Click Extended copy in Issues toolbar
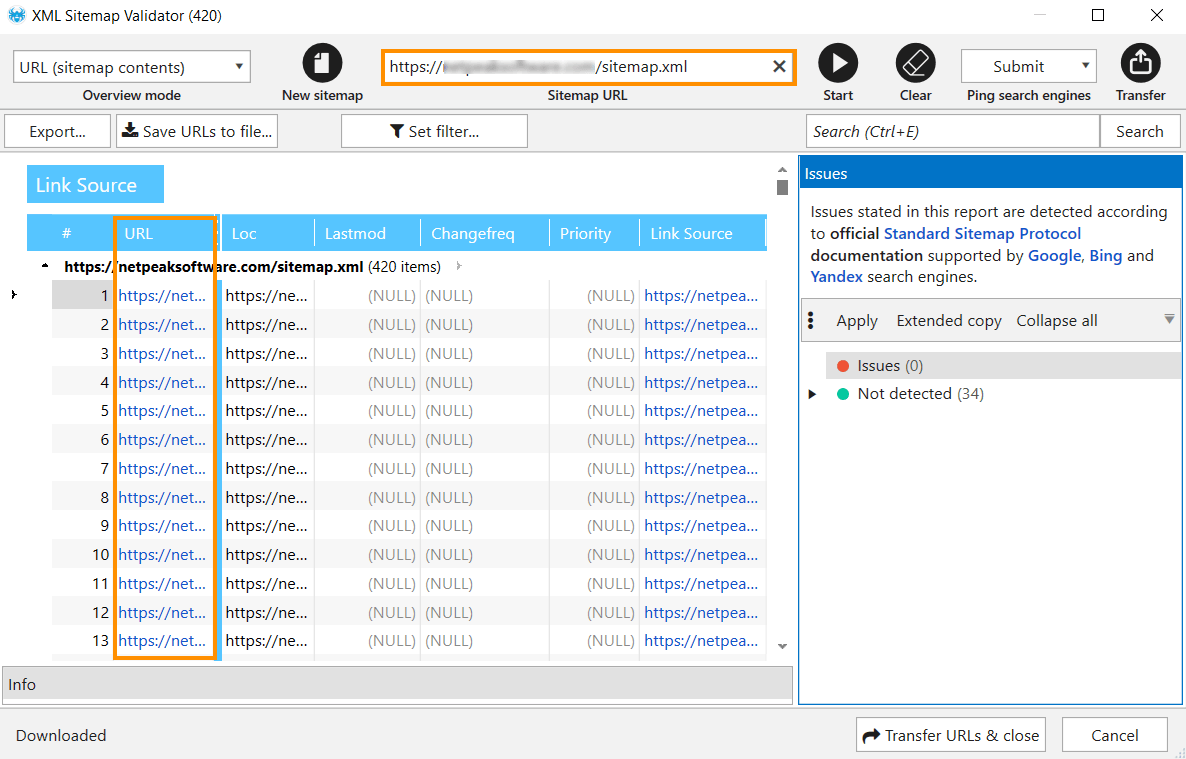Screen dimensions: 1186x759 [948, 321]
